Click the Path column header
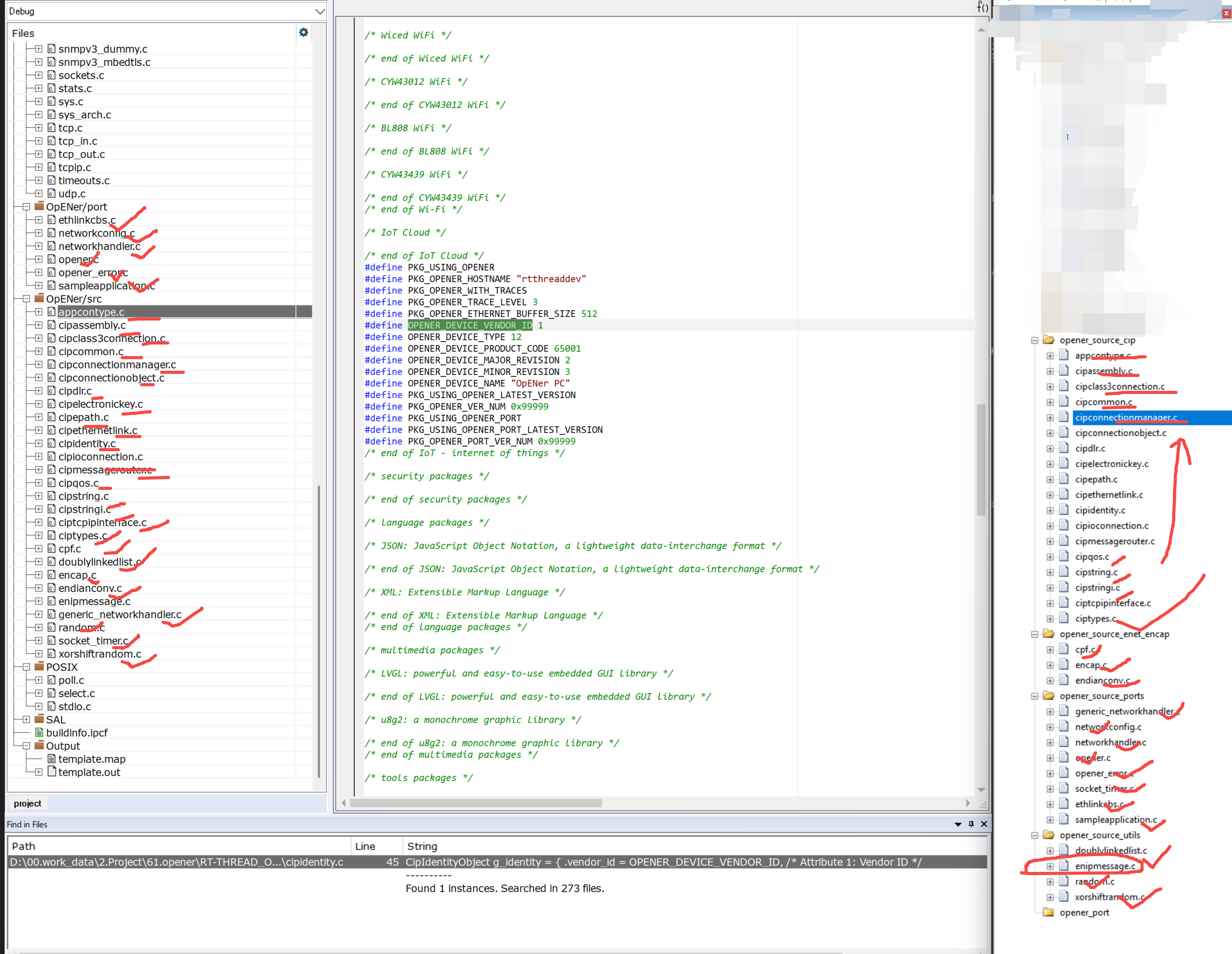The width and height of the screenshot is (1232, 954). pyautogui.click(x=24, y=846)
